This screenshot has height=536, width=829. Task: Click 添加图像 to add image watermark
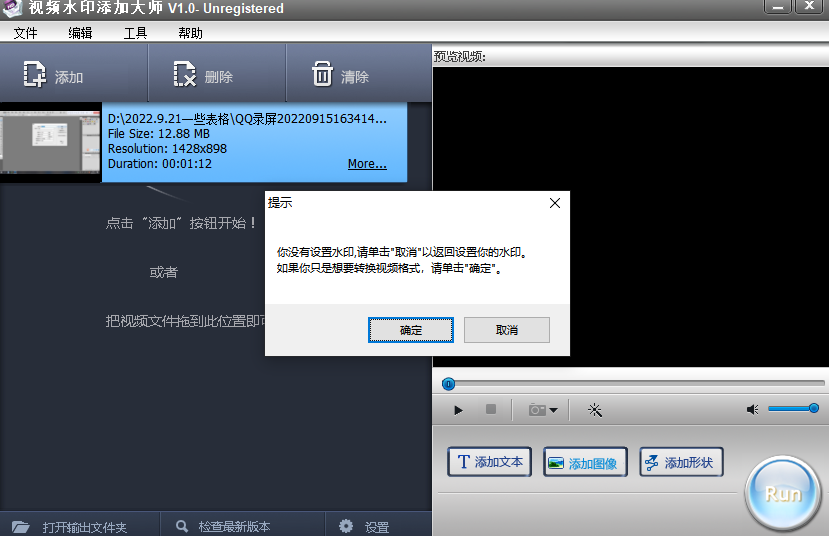(x=585, y=463)
